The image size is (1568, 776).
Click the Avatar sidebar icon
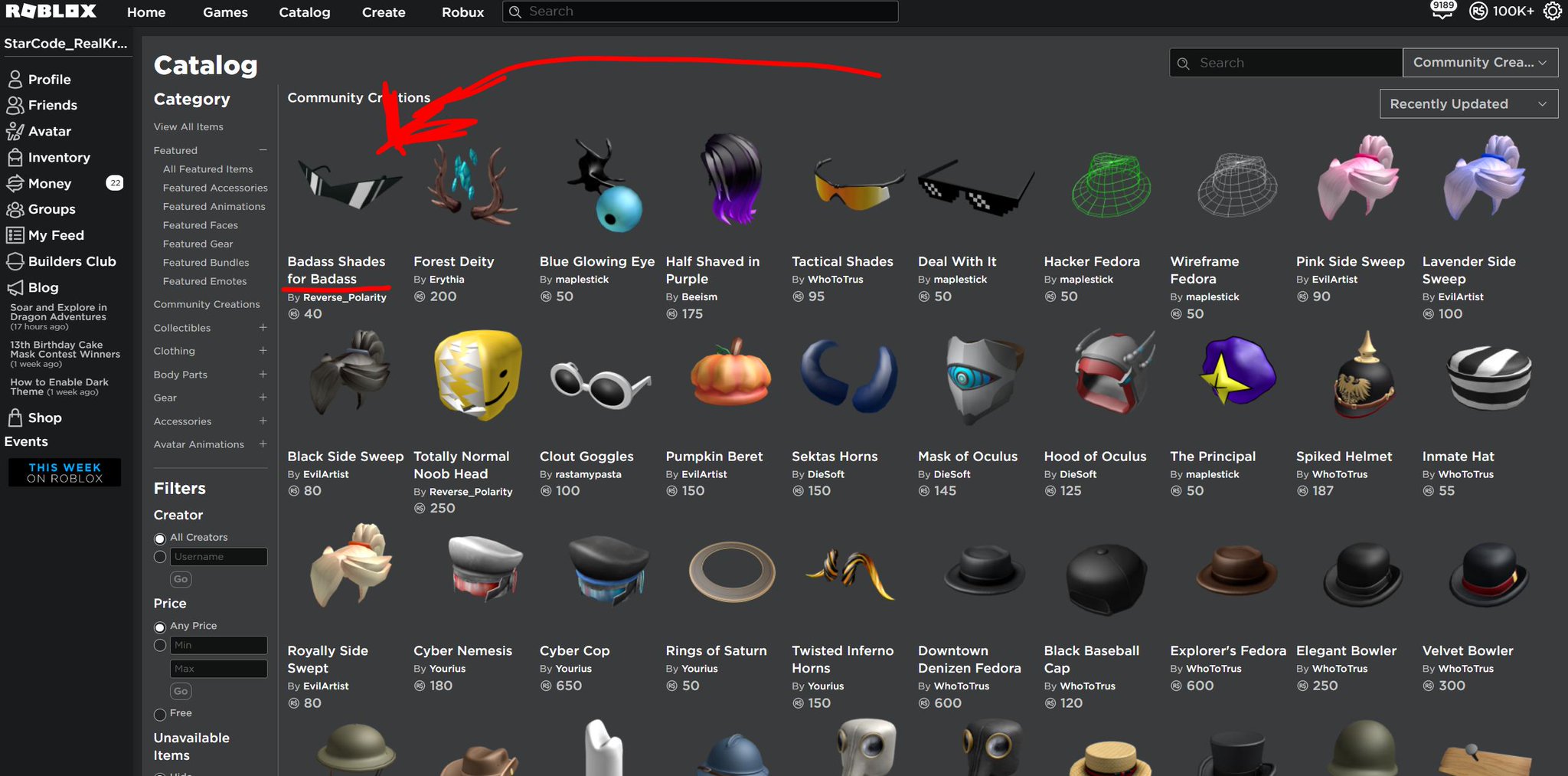coord(15,131)
